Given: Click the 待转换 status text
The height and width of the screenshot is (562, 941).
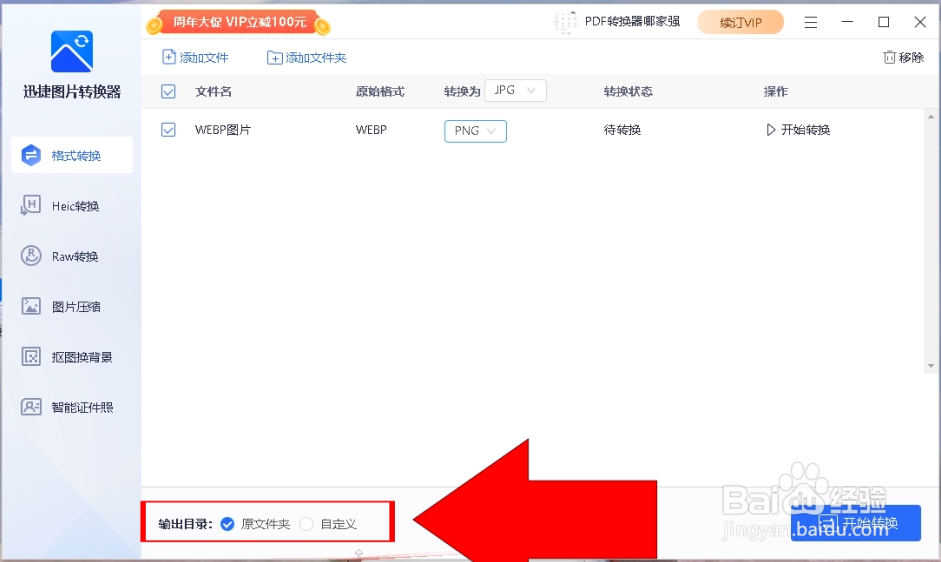Looking at the screenshot, I should [622, 130].
